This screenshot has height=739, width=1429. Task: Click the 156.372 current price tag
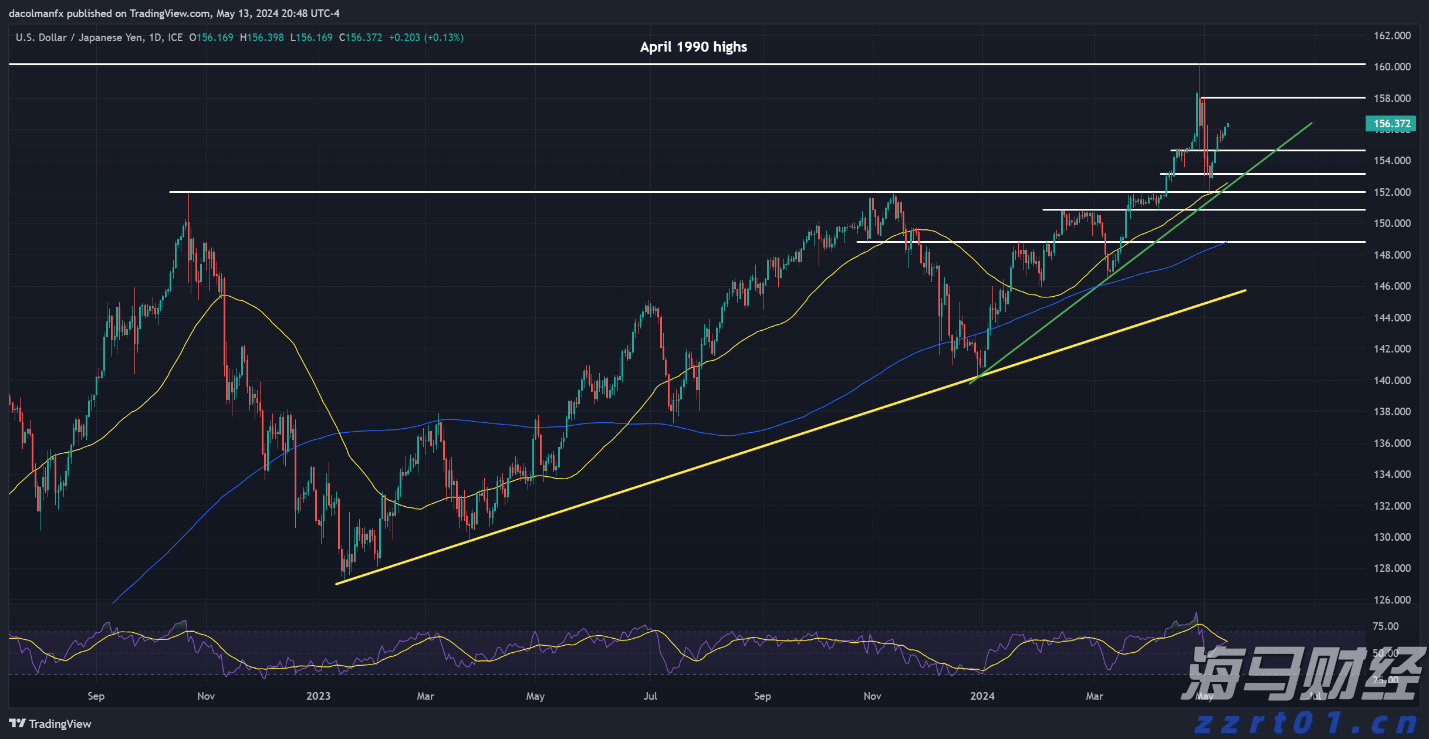tap(1392, 124)
